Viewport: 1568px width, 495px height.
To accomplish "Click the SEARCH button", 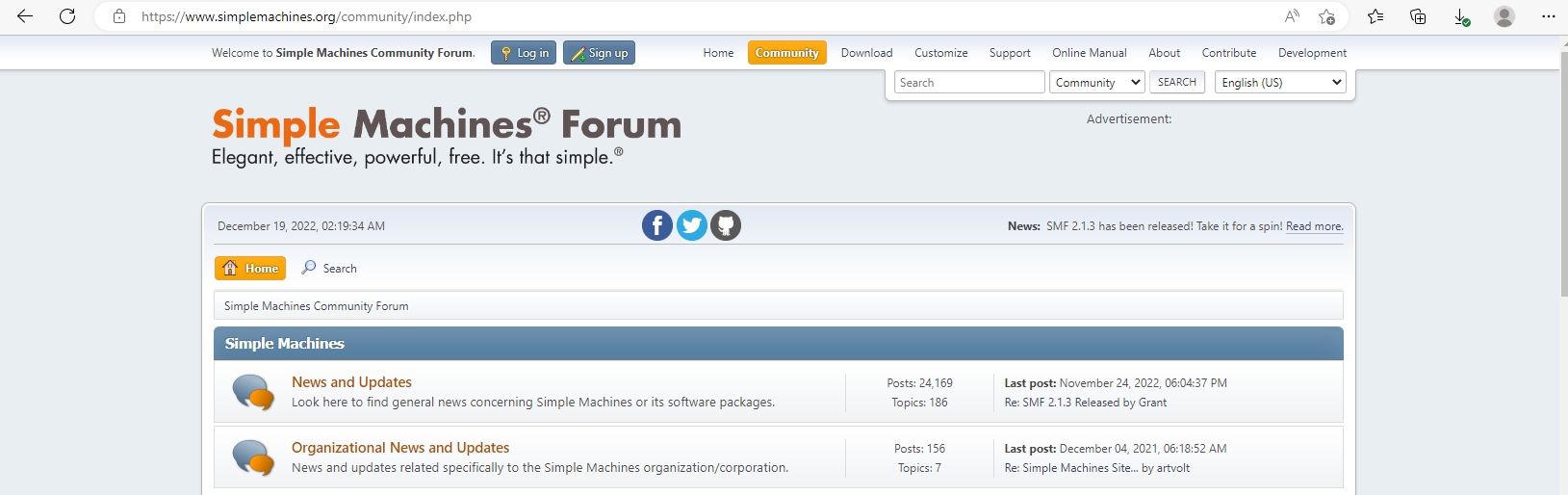I will (x=1177, y=82).
